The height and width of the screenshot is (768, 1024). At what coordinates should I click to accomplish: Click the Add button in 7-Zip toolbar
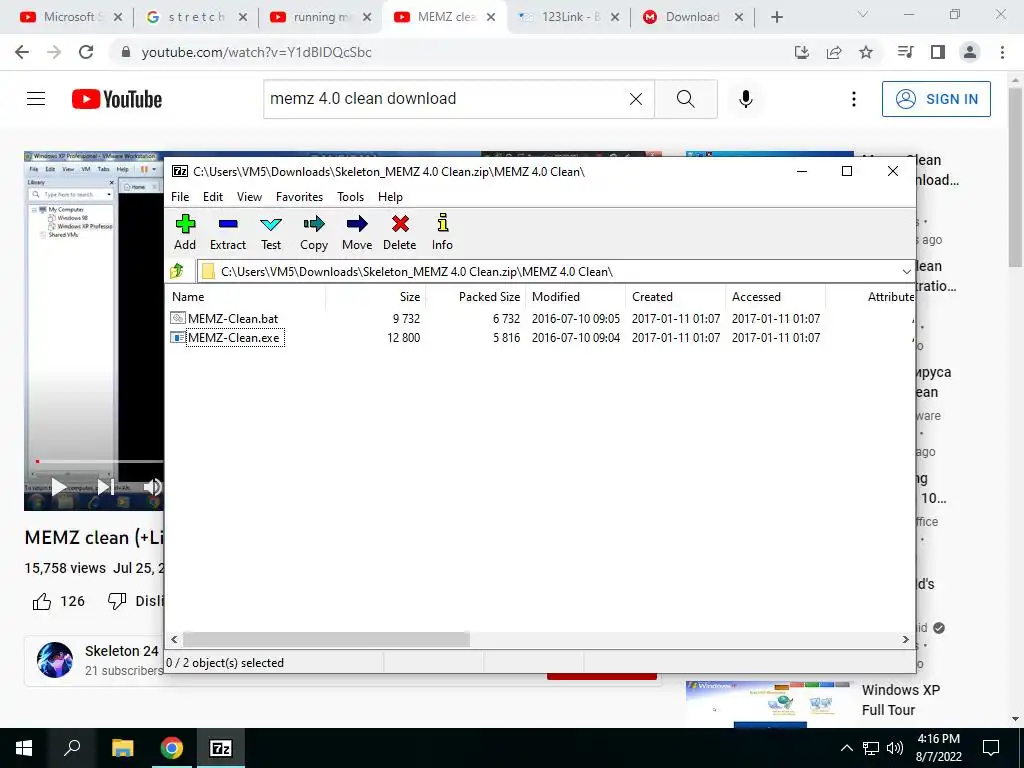click(x=185, y=232)
